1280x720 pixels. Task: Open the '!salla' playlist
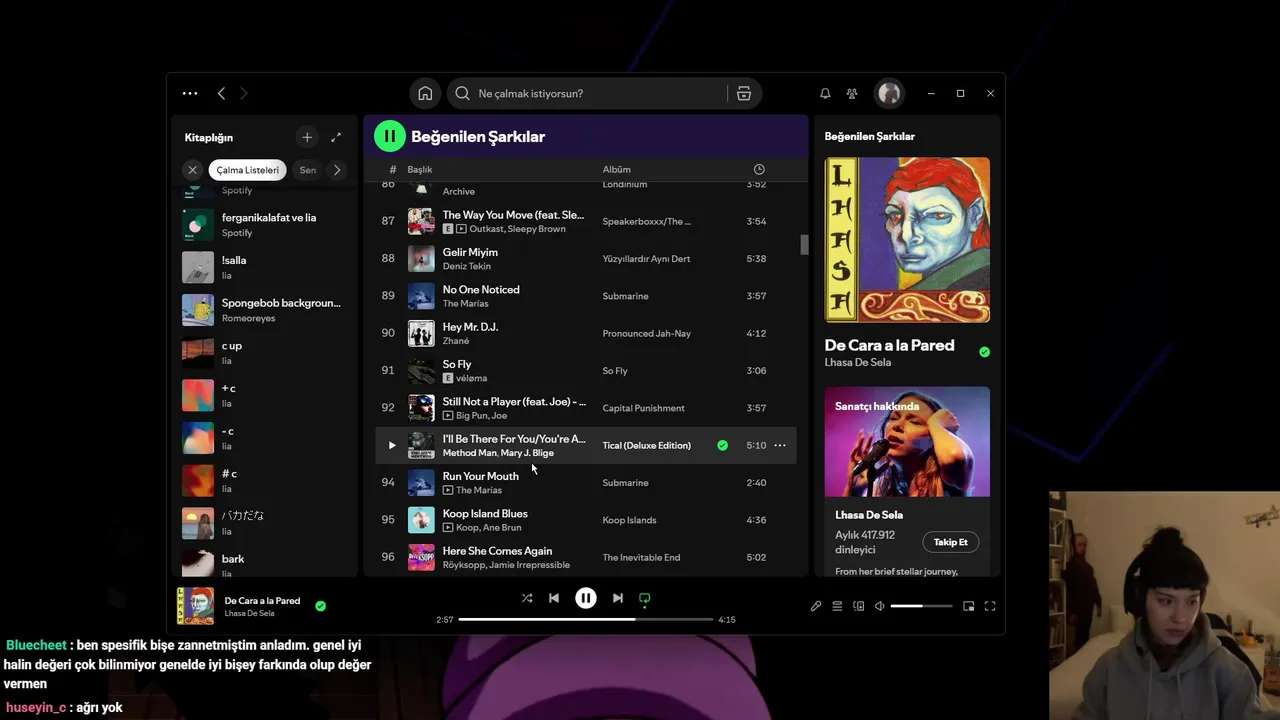click(265, 267)
